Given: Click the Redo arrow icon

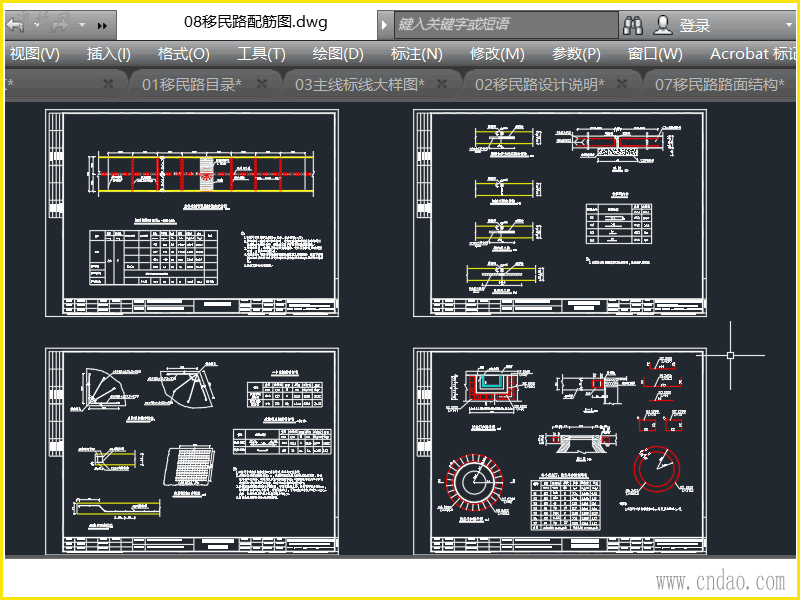Looking at the screenshot, I should click(61, 24).
